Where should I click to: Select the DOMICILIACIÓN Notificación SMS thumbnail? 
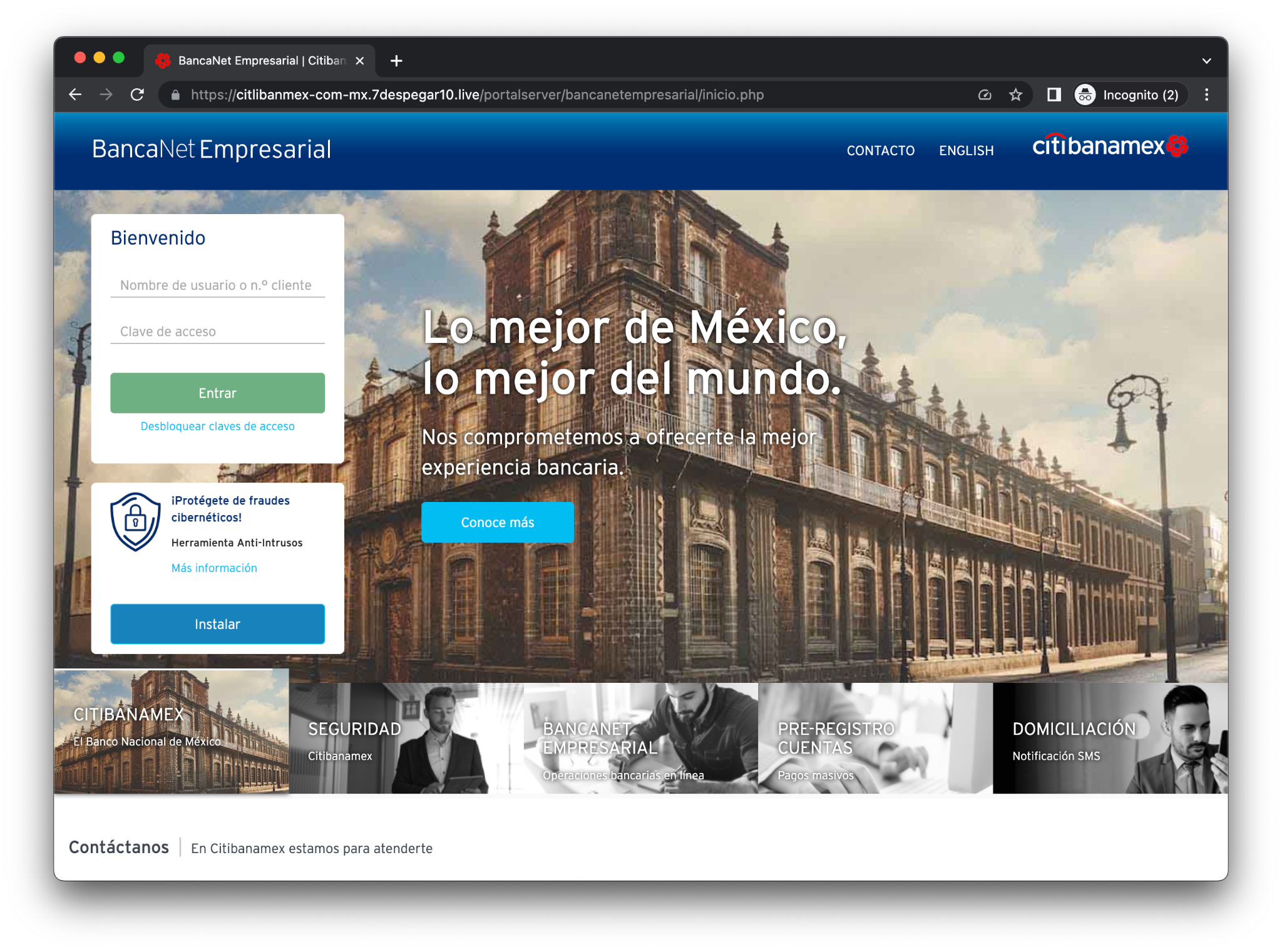[x=1110, y=738]
